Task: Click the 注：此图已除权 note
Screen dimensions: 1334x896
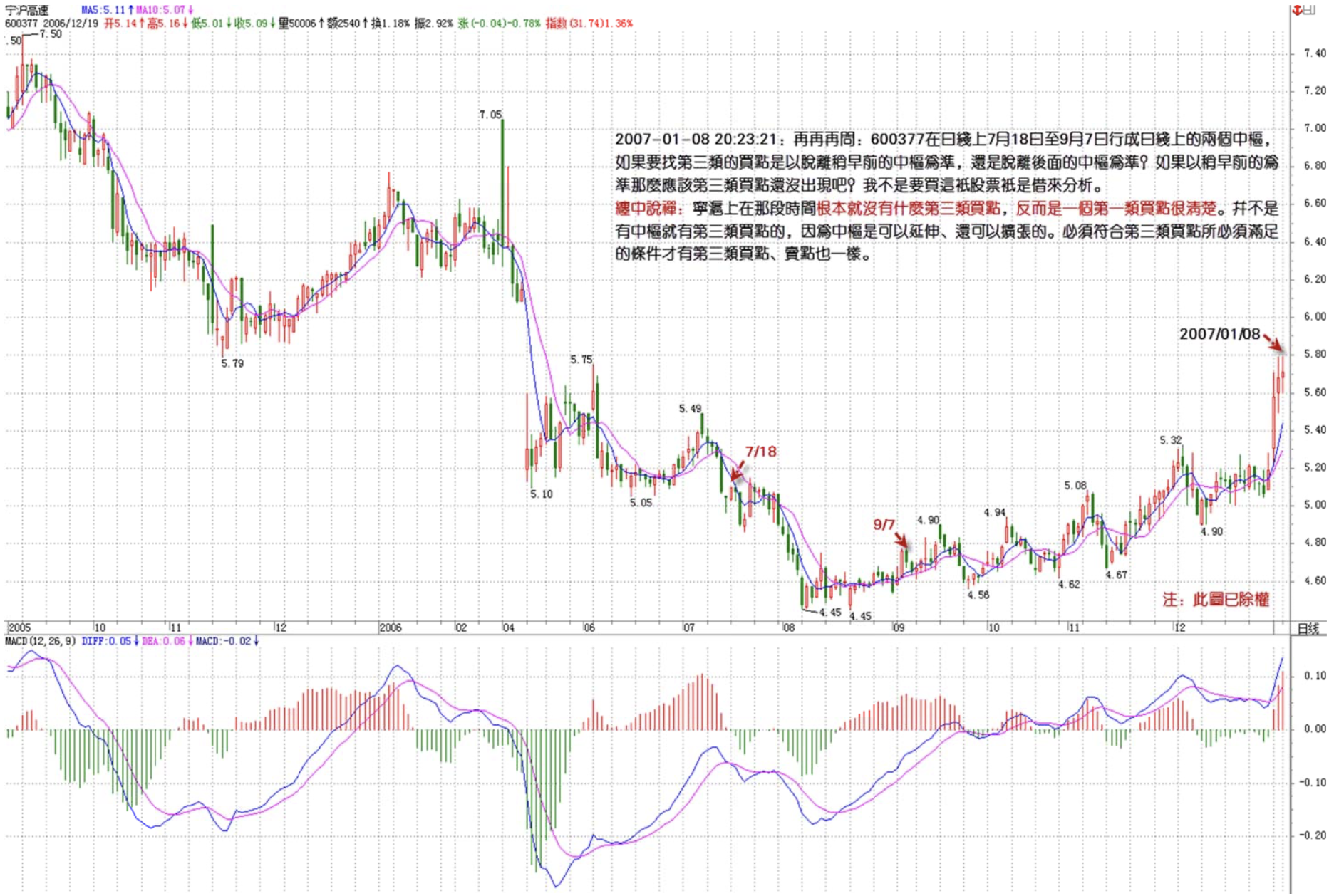Action: 1216,600
